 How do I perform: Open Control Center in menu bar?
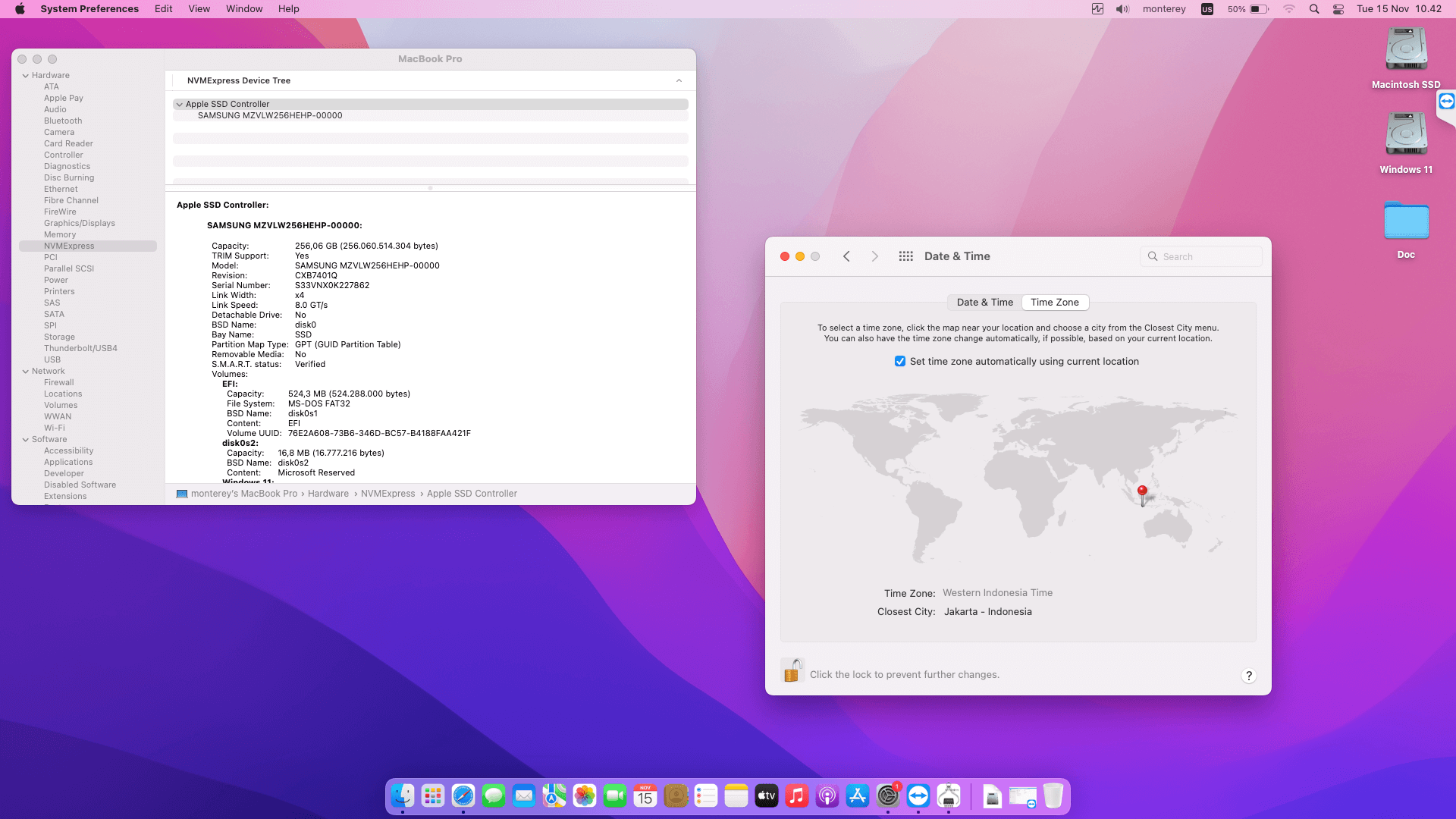pyautogui.click(x=1338, y=9)
